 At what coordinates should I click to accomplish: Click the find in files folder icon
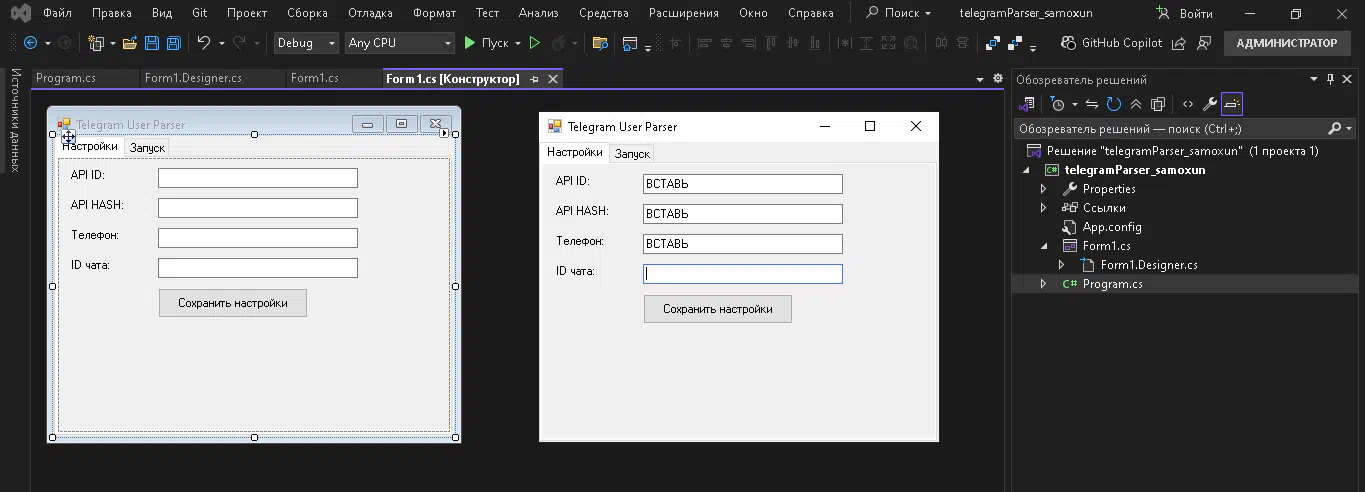click(600, 43)
